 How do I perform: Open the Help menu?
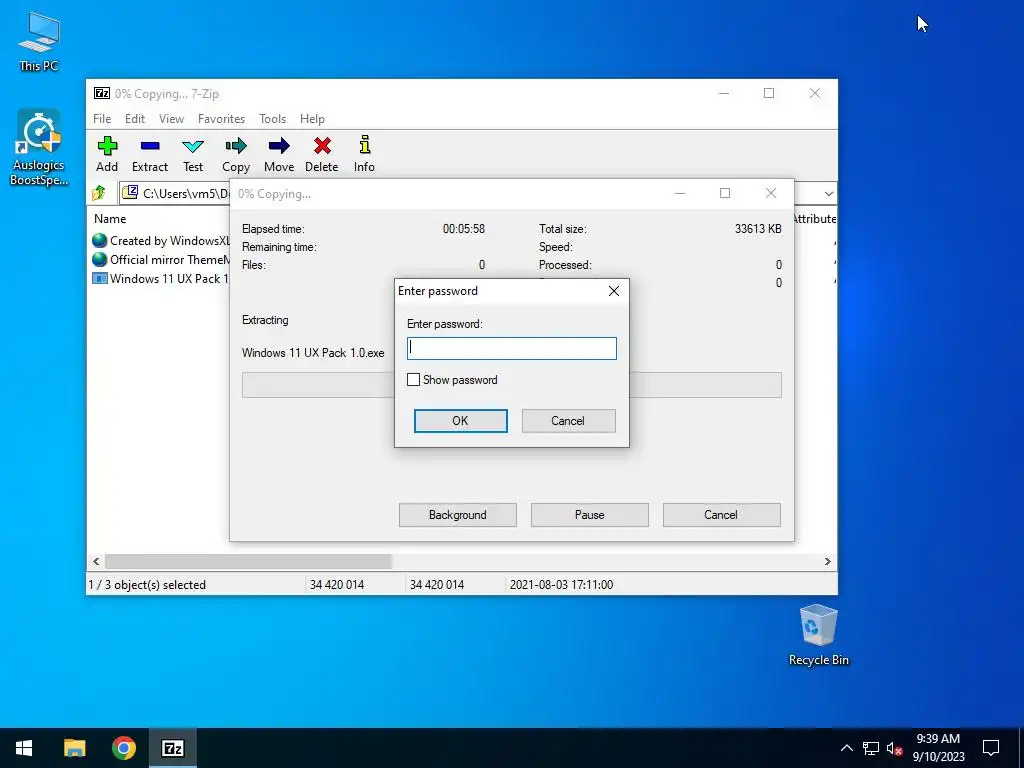coord(312,119)
